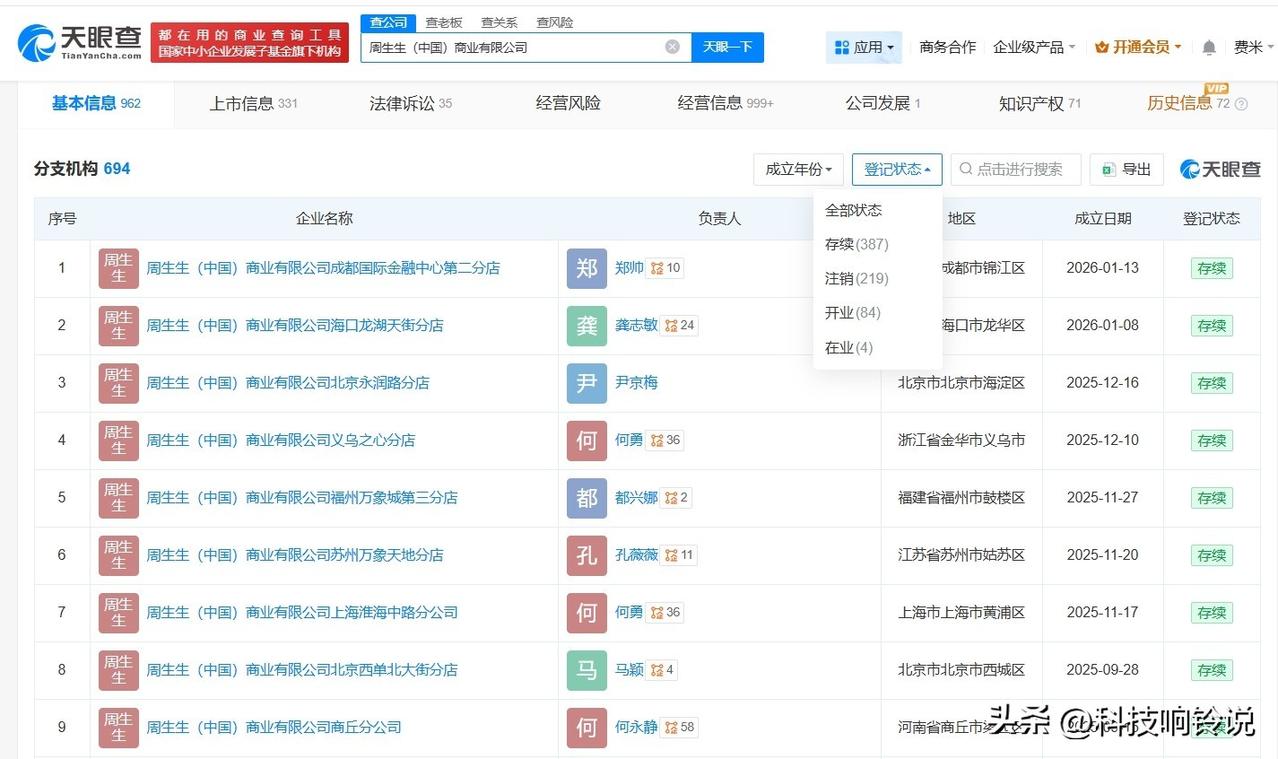The image size is (1278, 759).
Task: Click the 都 avatar tile in row 5
Action: pos(587,498)
